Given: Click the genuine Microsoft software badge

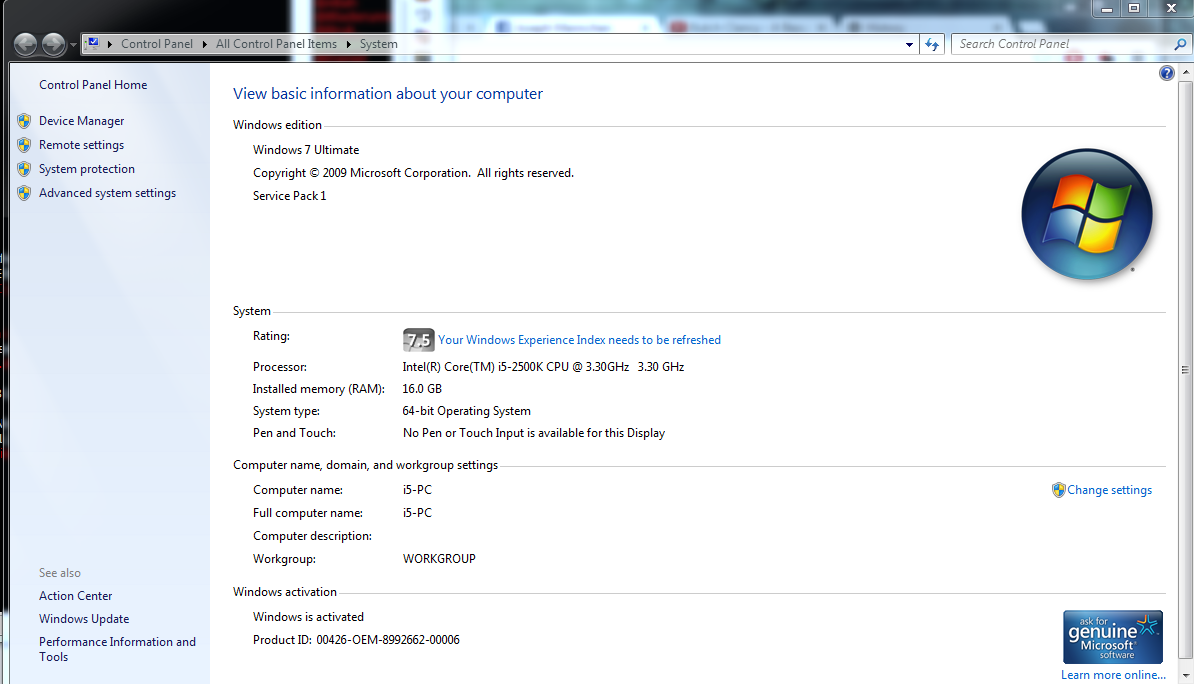Looking at the screenshot, I should (x=1113, y=637).
